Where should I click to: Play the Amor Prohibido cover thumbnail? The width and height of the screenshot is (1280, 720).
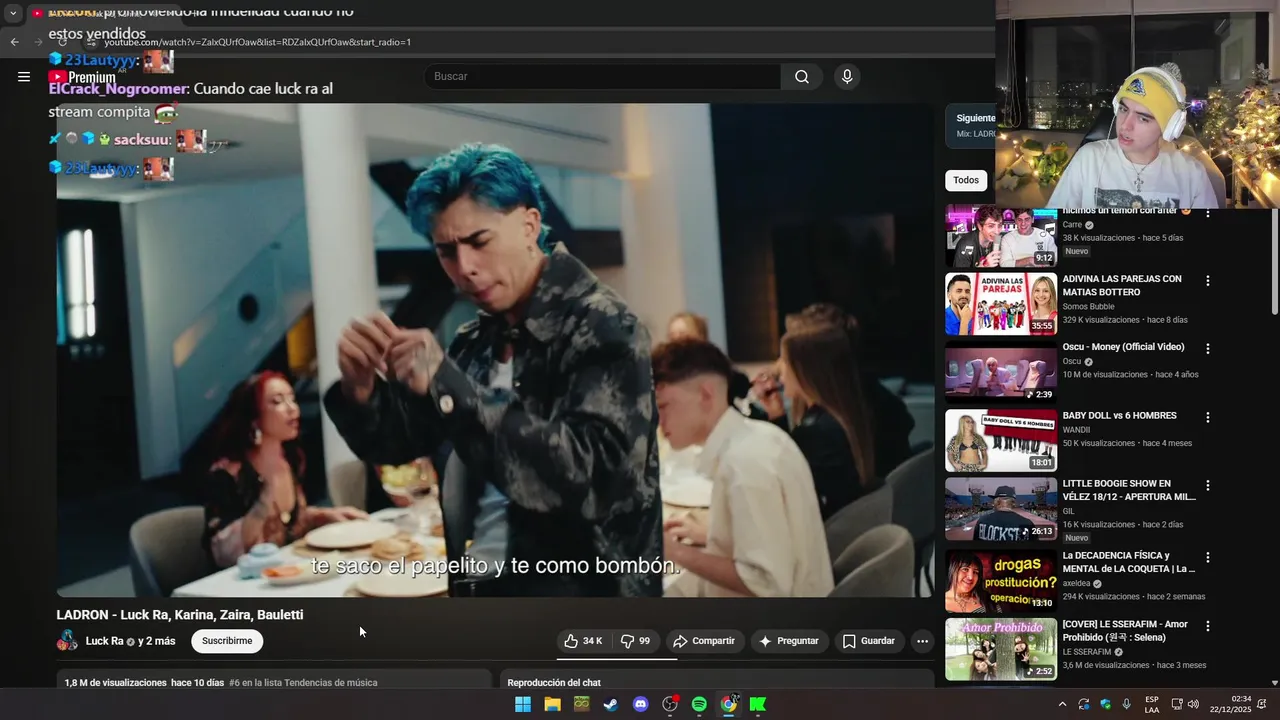click(1001, 649)
